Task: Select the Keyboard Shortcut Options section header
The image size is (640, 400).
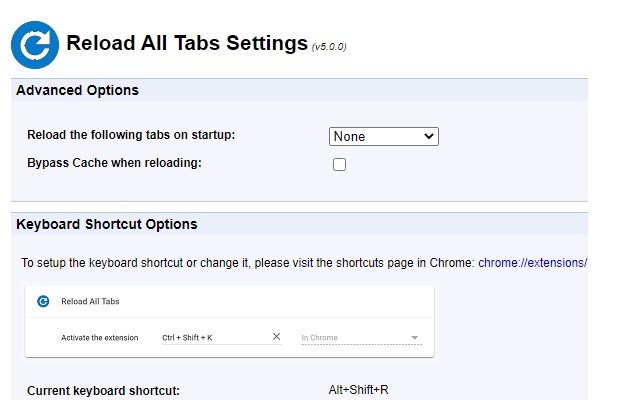Action: coord(107,224)
